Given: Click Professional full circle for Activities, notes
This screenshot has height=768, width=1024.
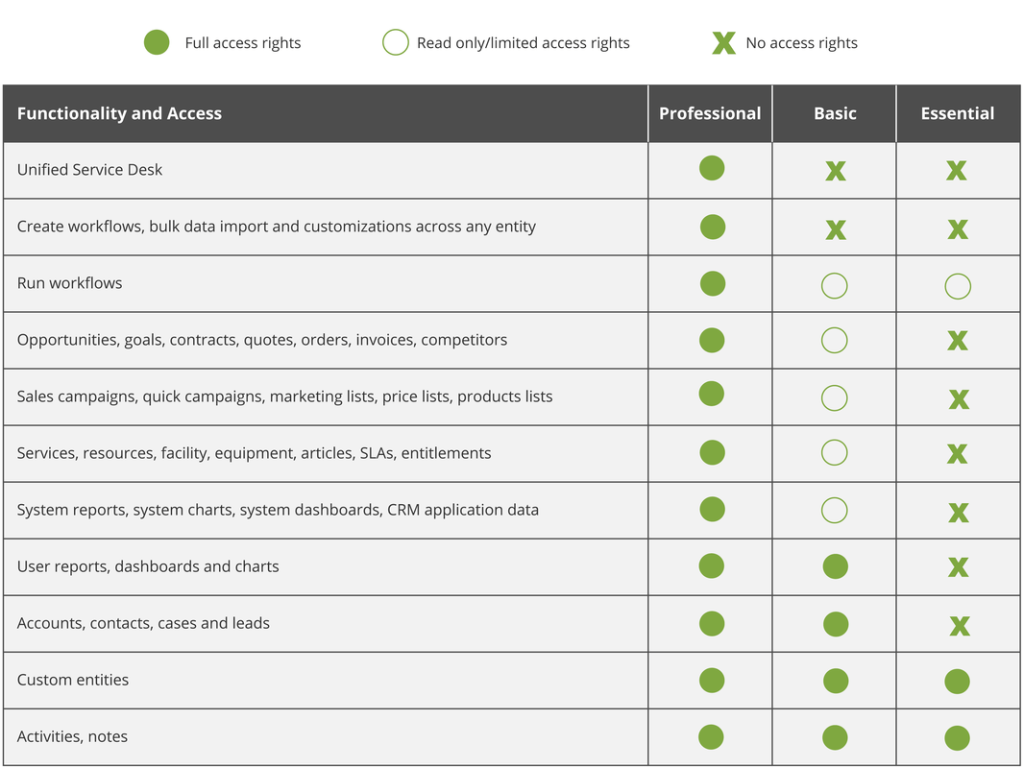Looking at the screenshot, I should pos(711,738).
